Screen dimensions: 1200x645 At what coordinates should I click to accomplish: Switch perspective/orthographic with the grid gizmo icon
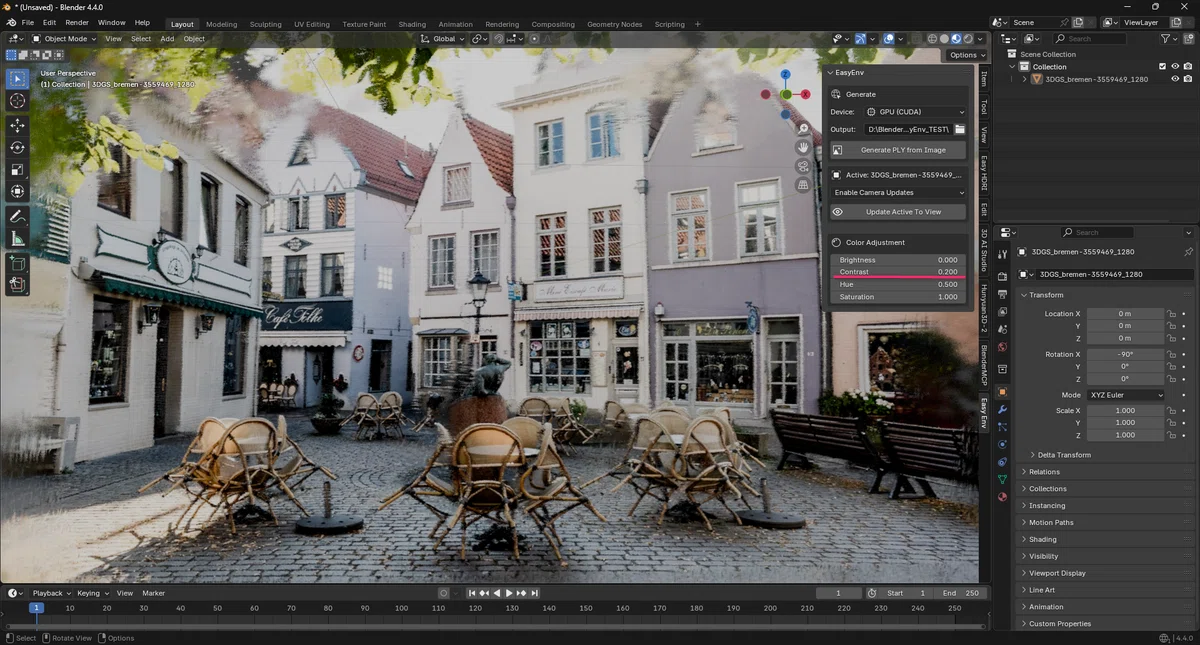[803, 185]
